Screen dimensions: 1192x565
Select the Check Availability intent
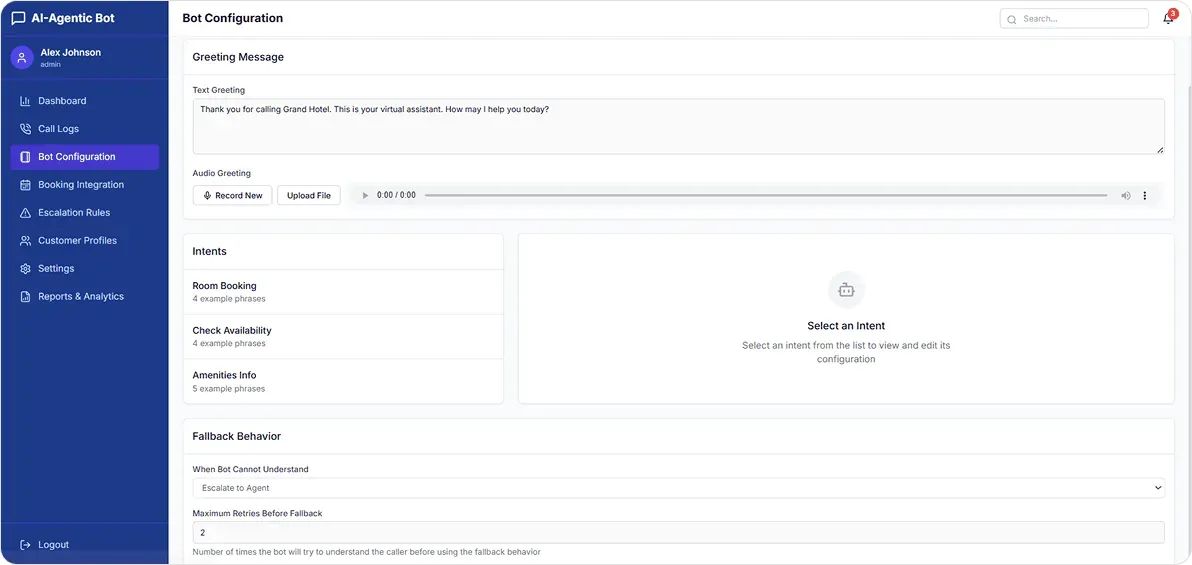[x=344, y=337]
